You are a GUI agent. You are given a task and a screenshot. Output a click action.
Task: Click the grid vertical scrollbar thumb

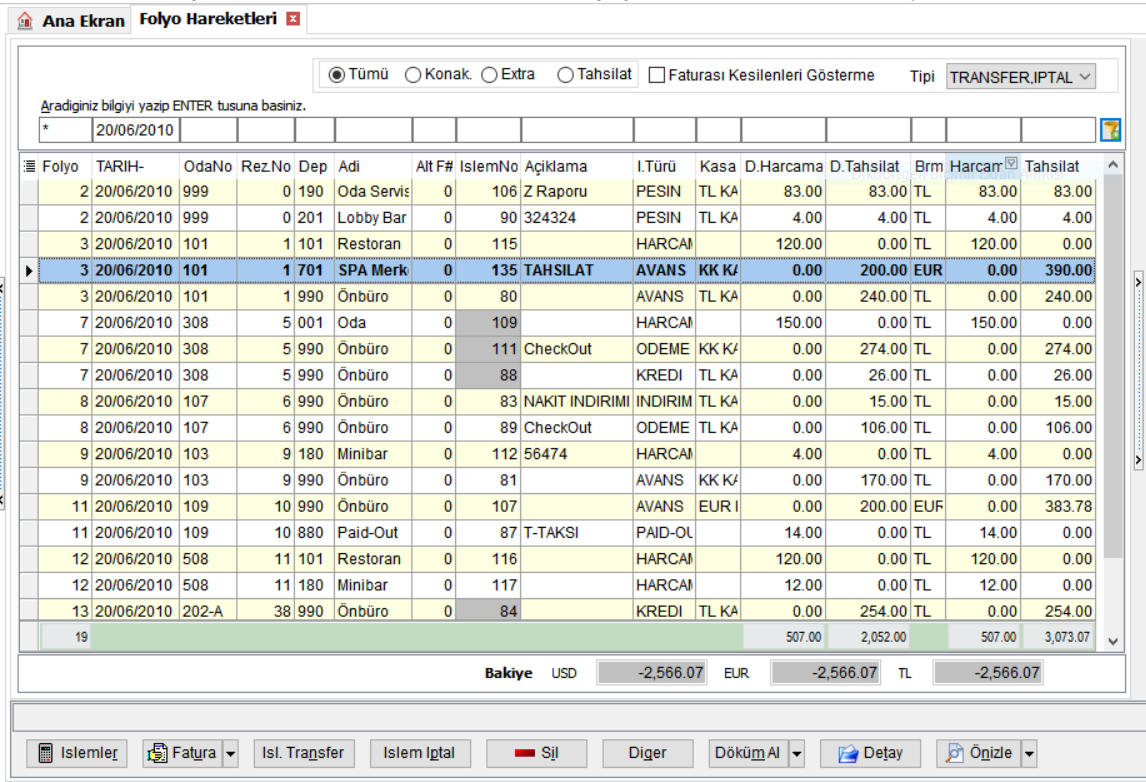[1112, 365]
